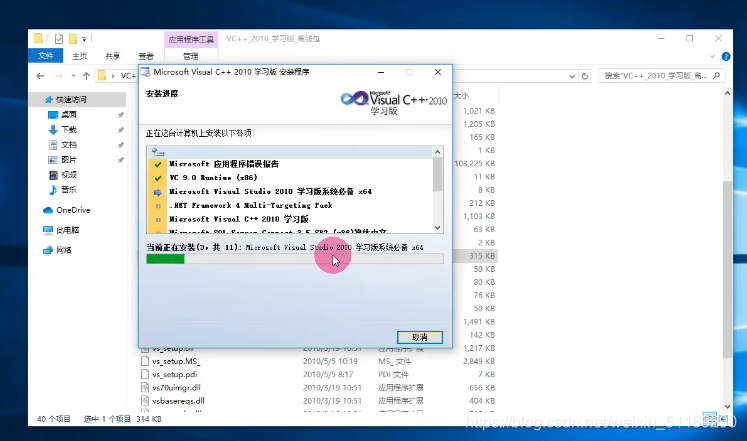This screenshot has width=747, height=441.
Task: Click the blue arrow icon of installing item
Action: click(158, 192)
